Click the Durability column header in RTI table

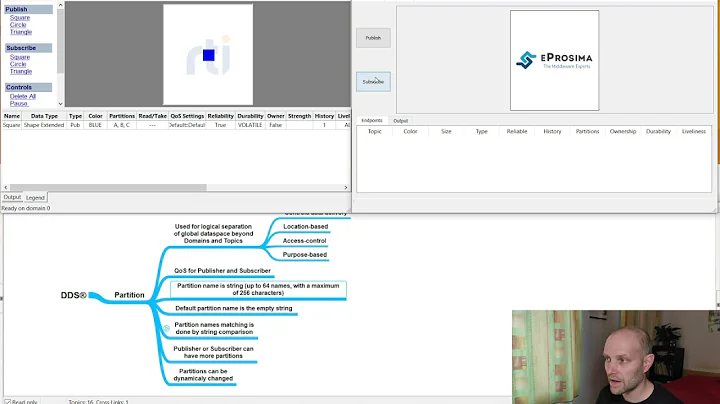click(x=250, y=116)
